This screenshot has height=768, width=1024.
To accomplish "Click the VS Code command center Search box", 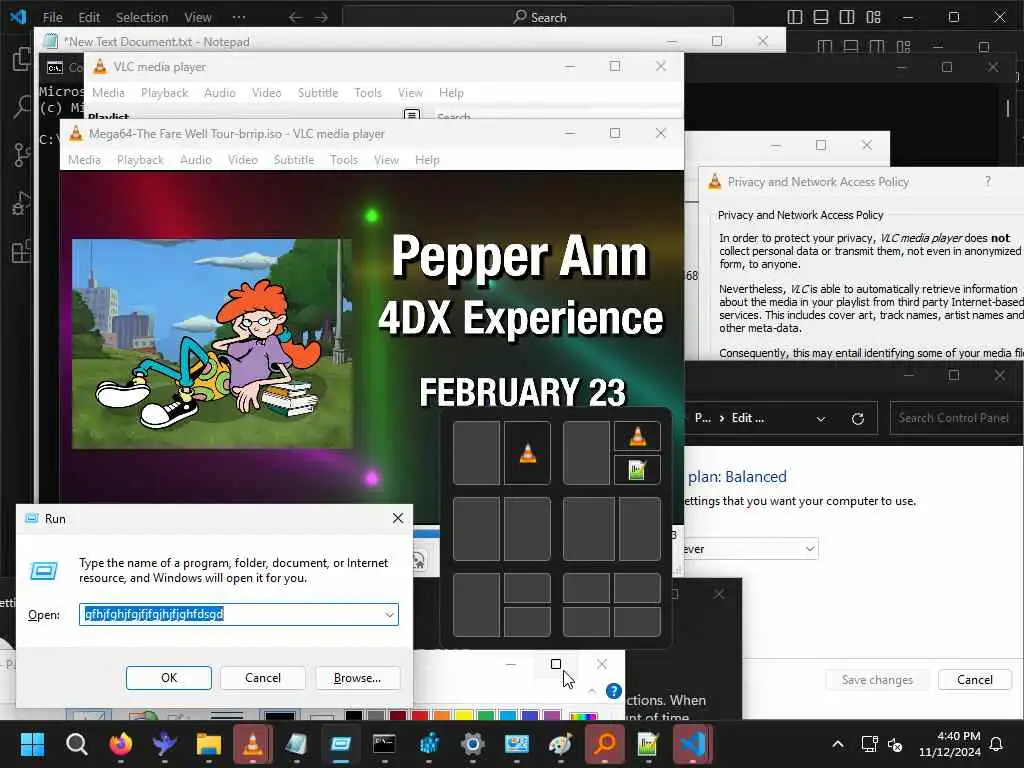I will [x=538, y=18].
